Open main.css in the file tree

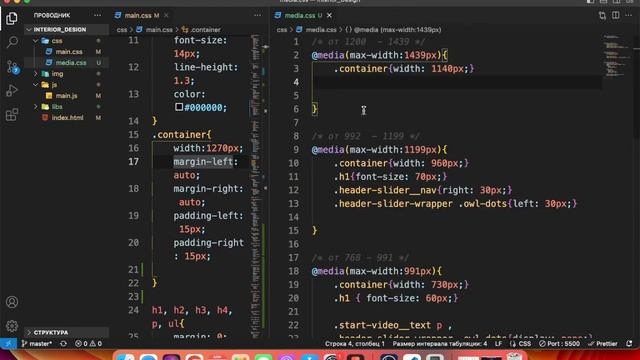pos(69,52)
